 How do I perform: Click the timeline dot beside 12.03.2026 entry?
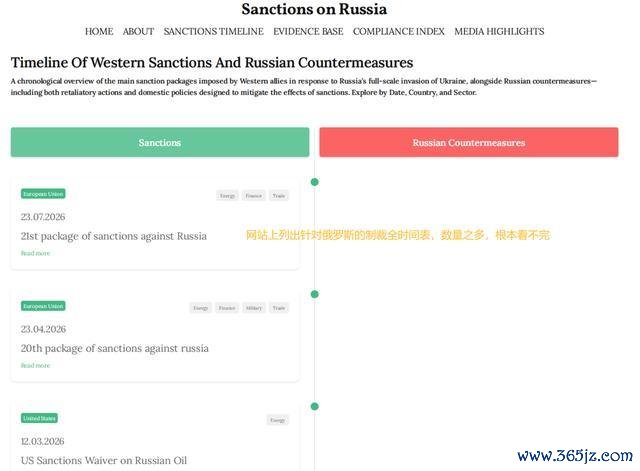coord(314,407)
